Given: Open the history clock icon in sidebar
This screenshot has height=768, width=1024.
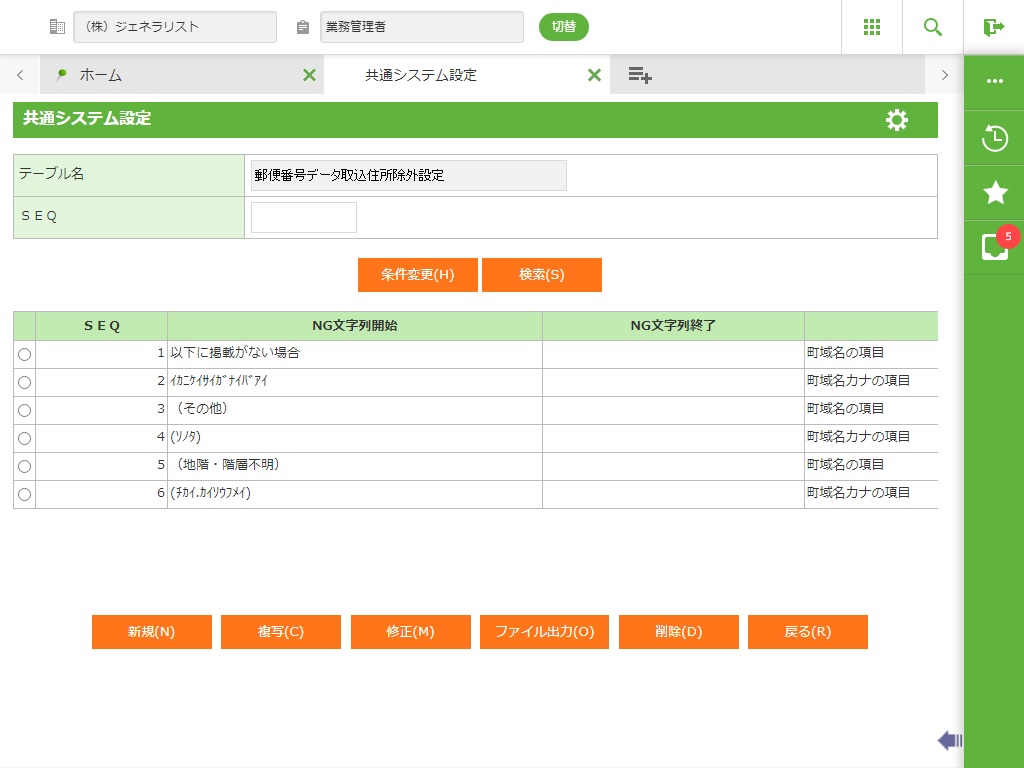Looking at the screenshot, I should (x=994, y=138).
